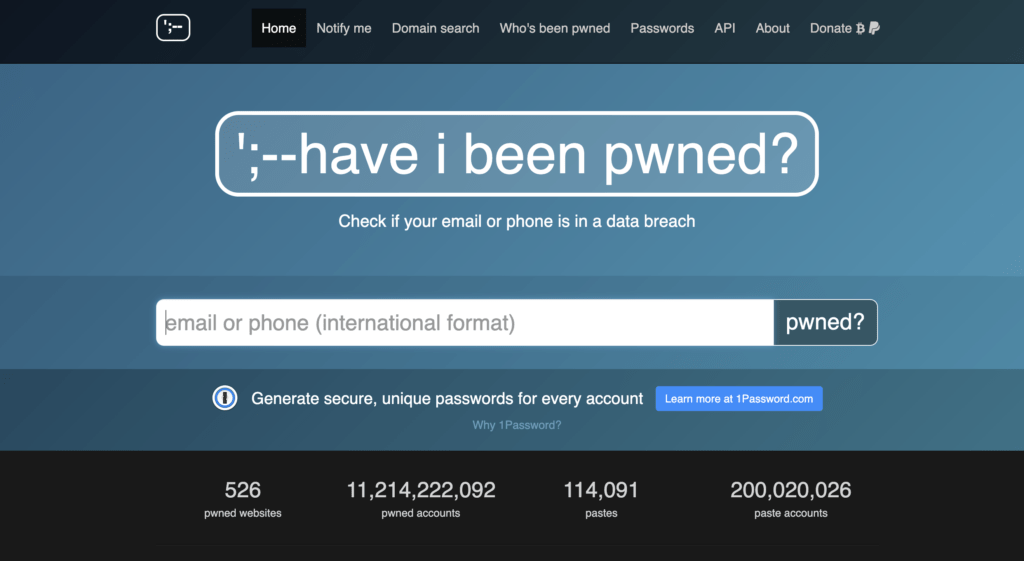The image size is (1024, 561).
Task: Open the API menu item
Action: click(725, 28)
